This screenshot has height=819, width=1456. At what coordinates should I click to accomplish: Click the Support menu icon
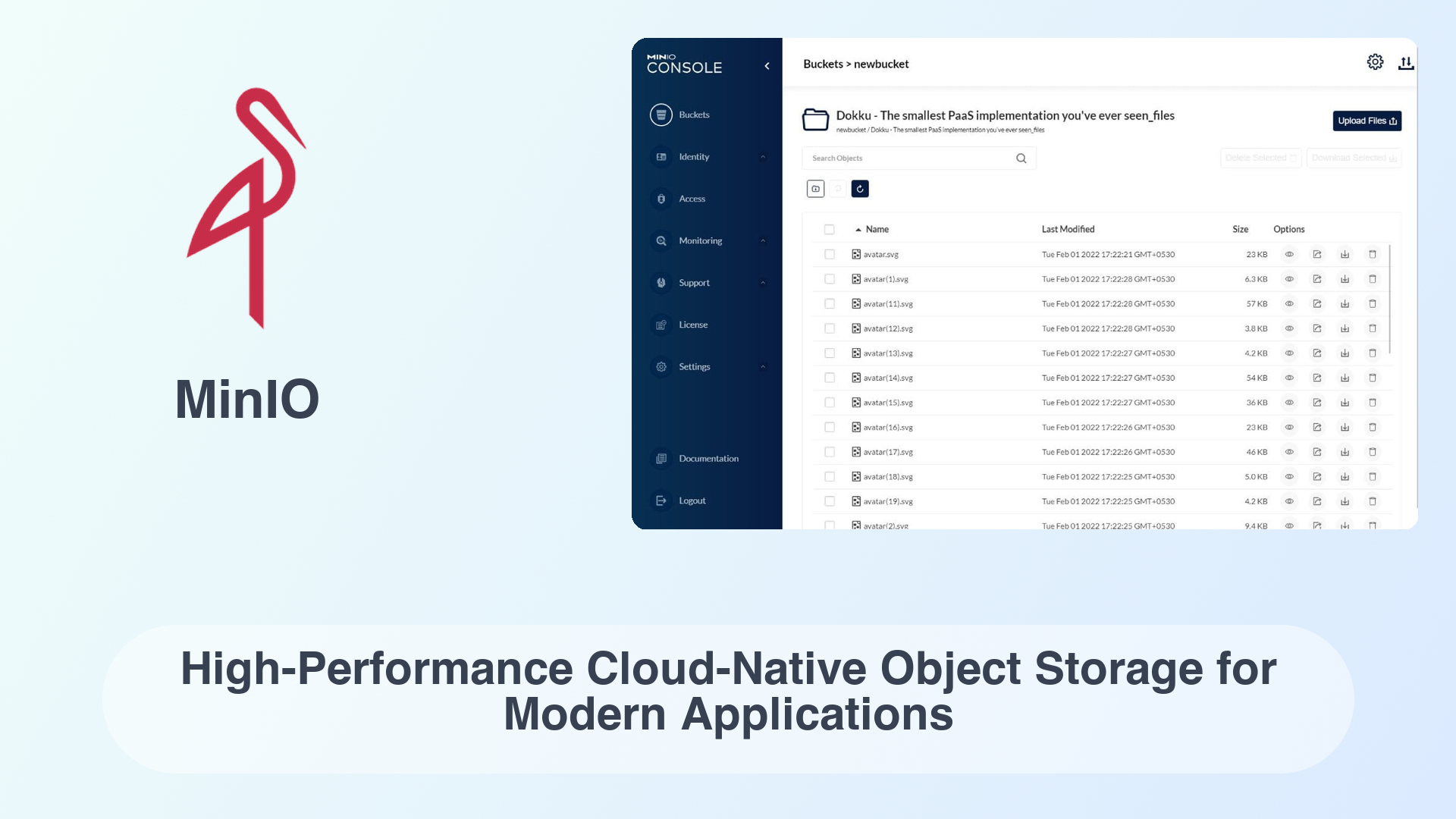pyautogui.click(x=661, y=282)
